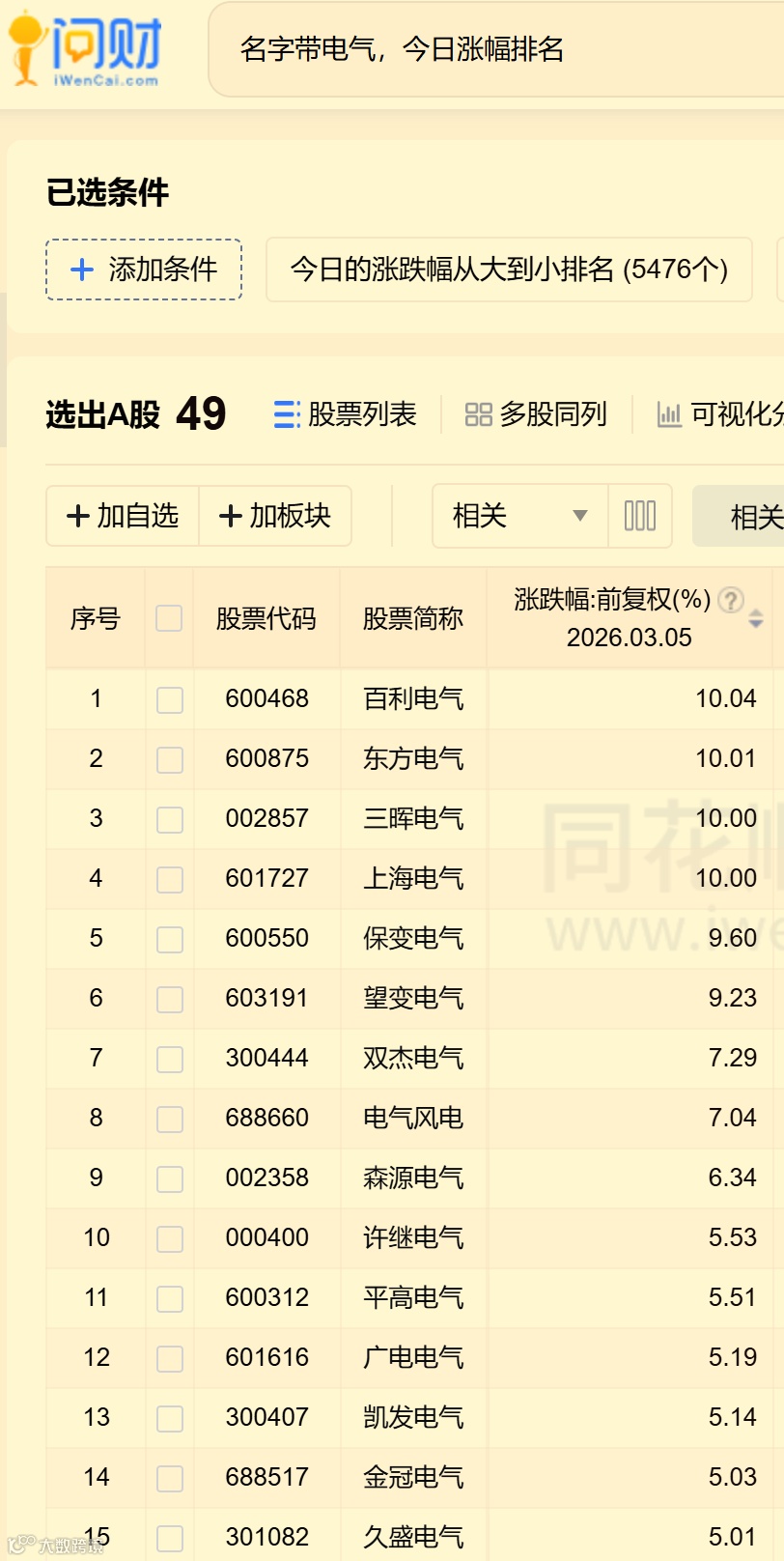The height and width of the screenshot is (1561, 784).
Task: Click stock code 002358
Action: (x=267, y=1178)
